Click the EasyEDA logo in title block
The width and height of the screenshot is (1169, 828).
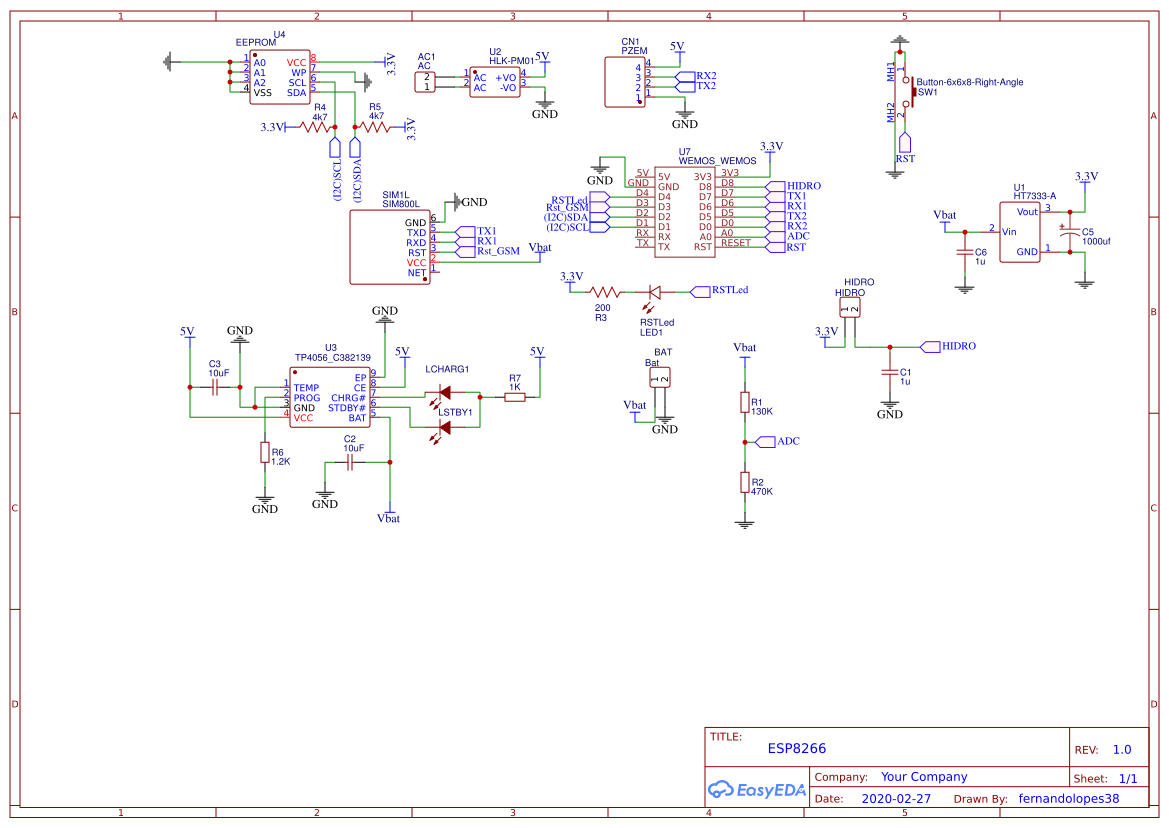click(x=756, y=790)
